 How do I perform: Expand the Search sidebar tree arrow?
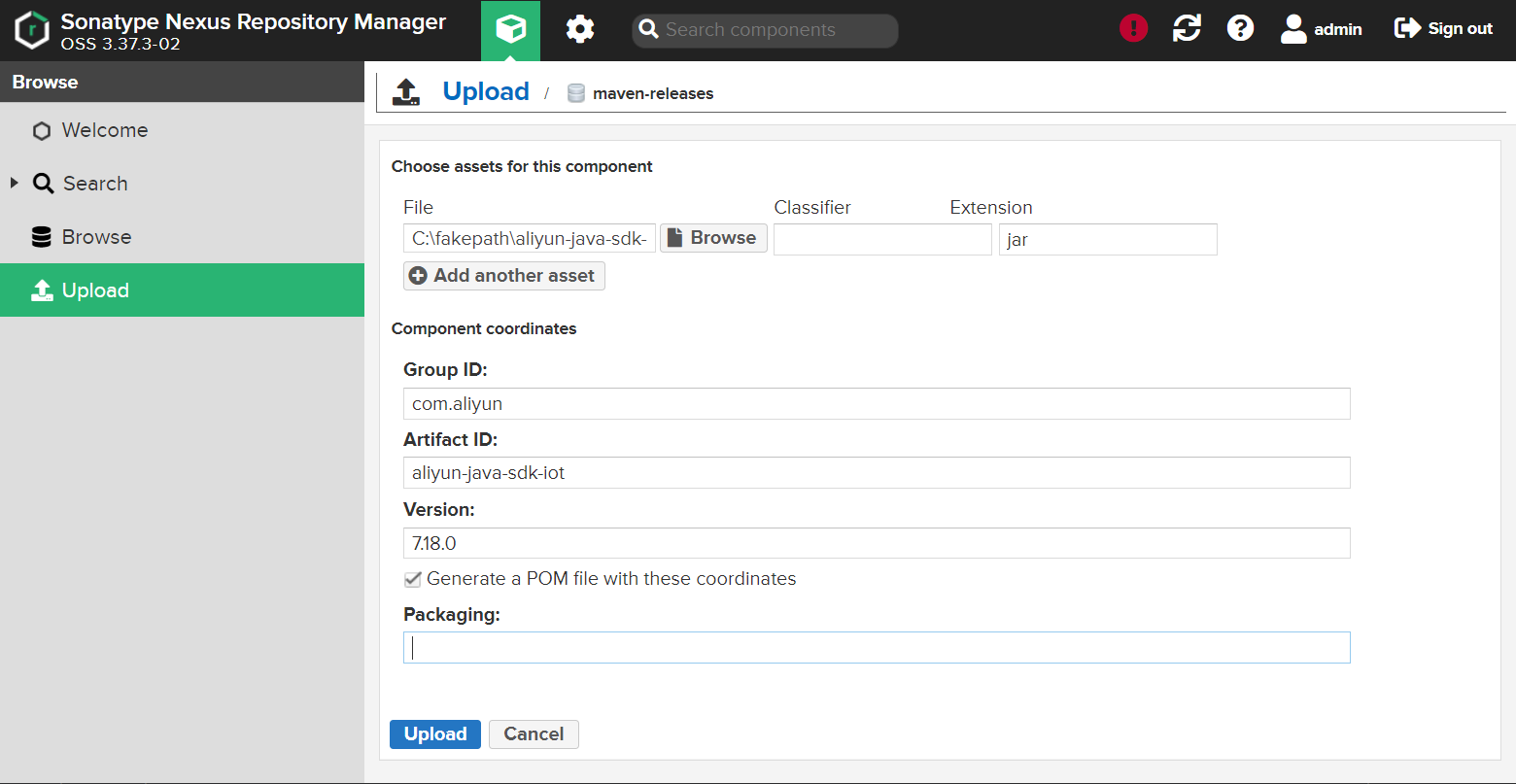[14, 183]
